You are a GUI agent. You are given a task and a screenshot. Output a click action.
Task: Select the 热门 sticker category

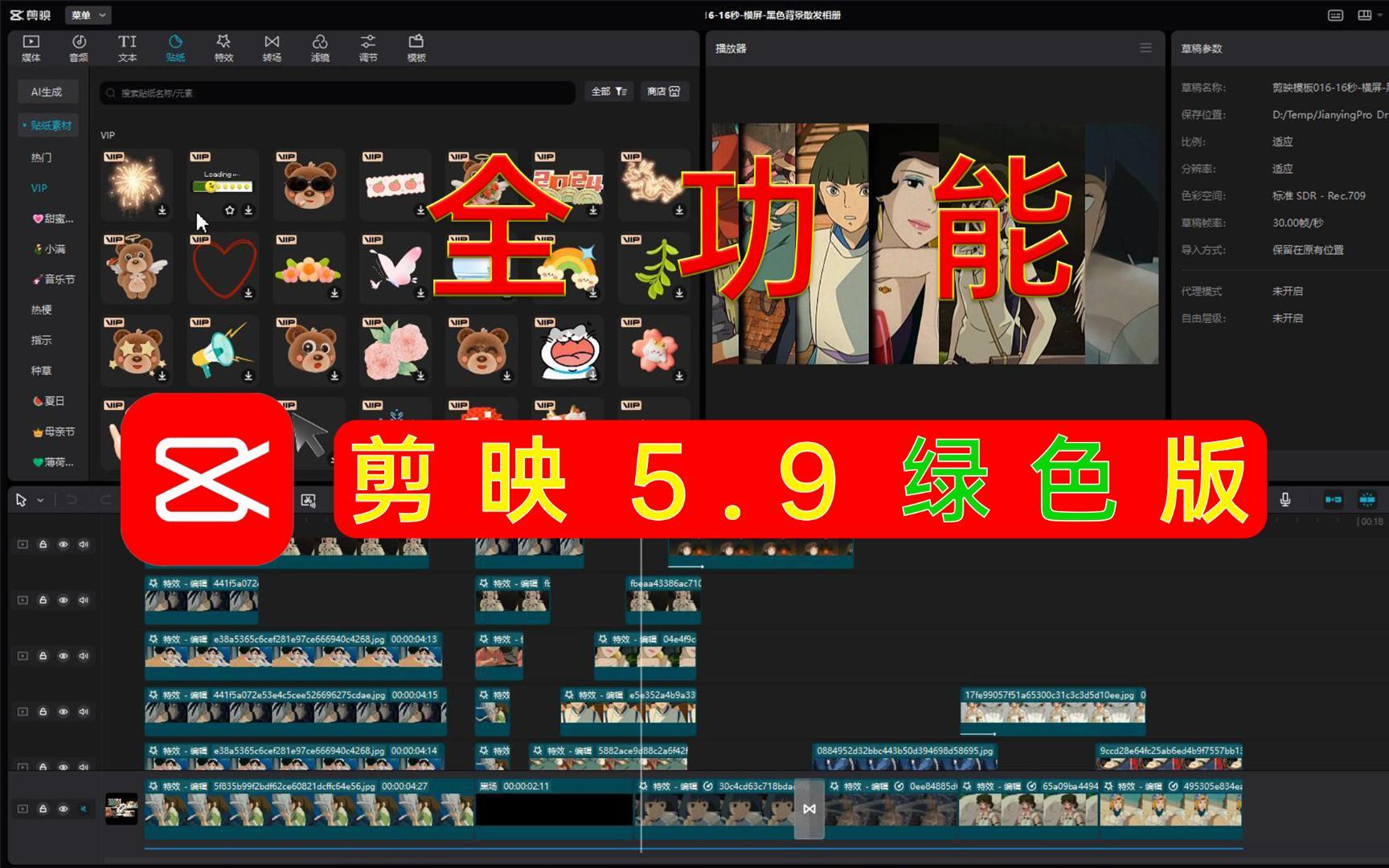coord(41,158)
